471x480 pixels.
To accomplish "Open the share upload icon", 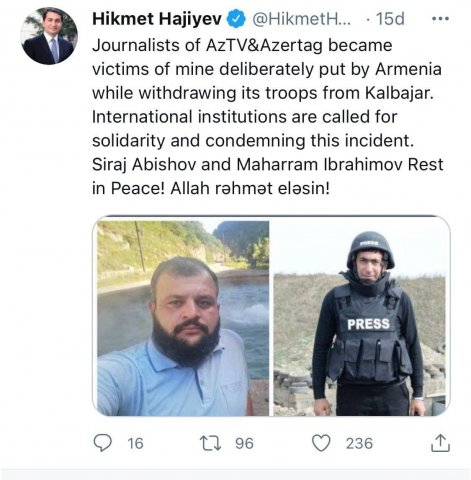I will click(440, 443).
